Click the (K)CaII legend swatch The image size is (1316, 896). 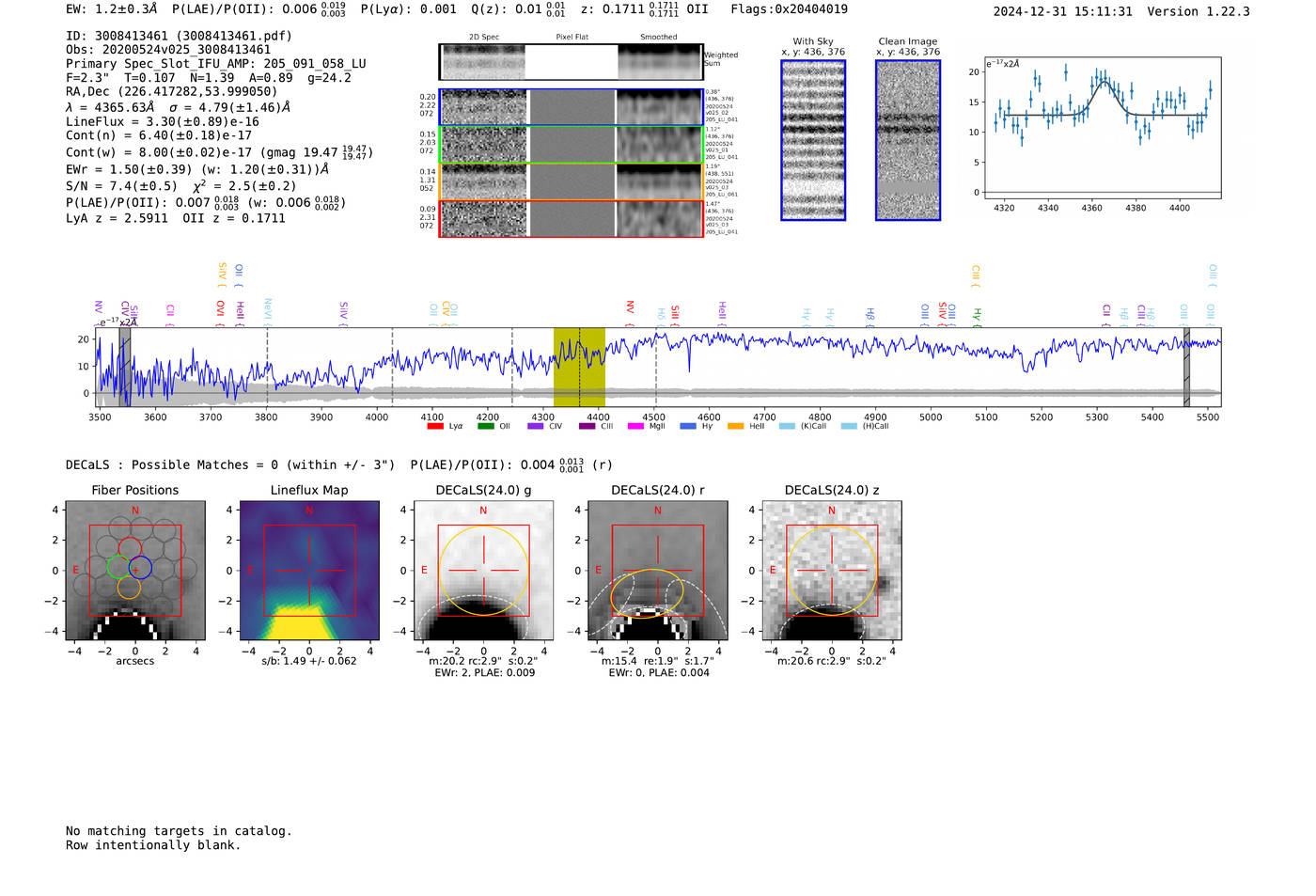coord(787,426)
